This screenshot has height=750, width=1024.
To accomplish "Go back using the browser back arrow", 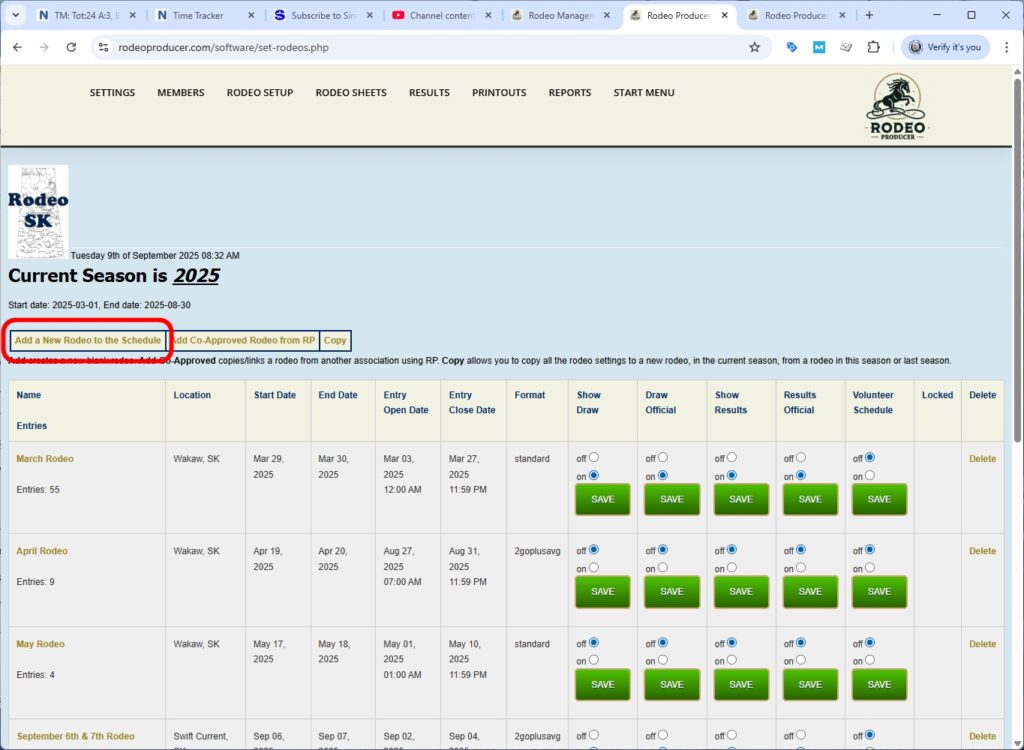I will (x=18, y=47).
